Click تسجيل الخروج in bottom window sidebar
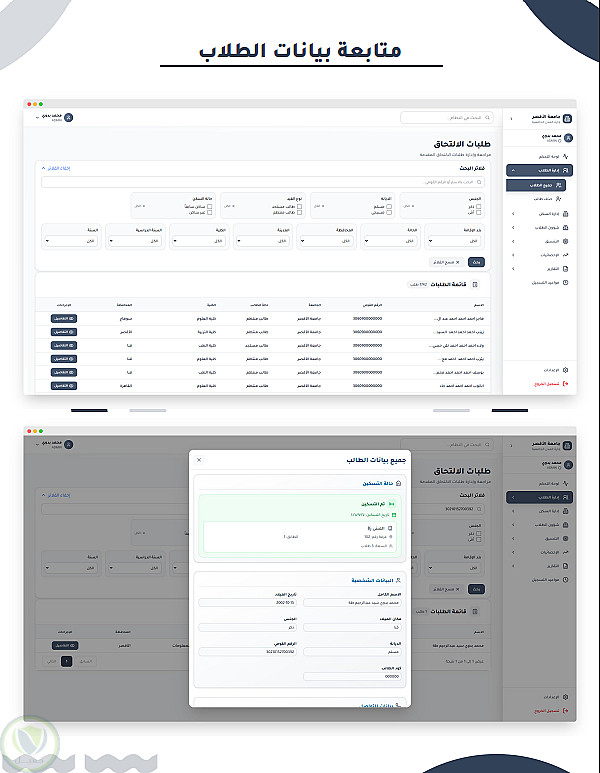Viewport: 600px width, 773px height. [551, 710]
